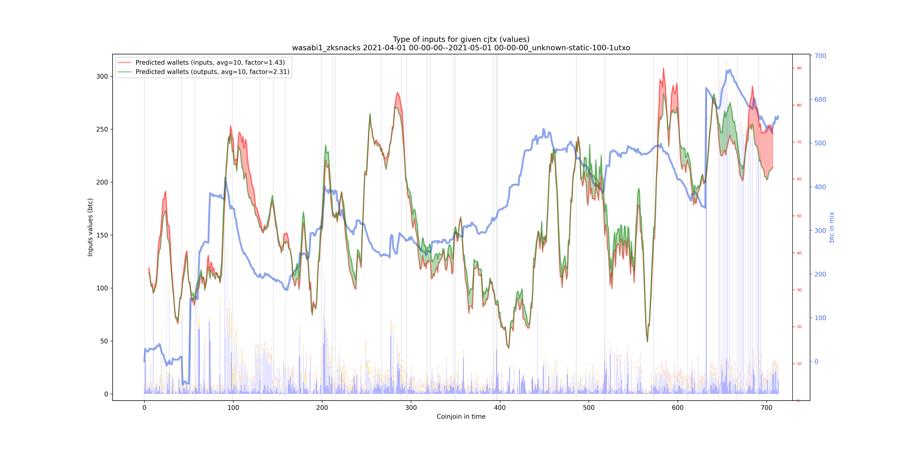This screenshot has height=450, width=900.
Task: Click small red axis tick label '90'
Action: click(x=798, y=68)
